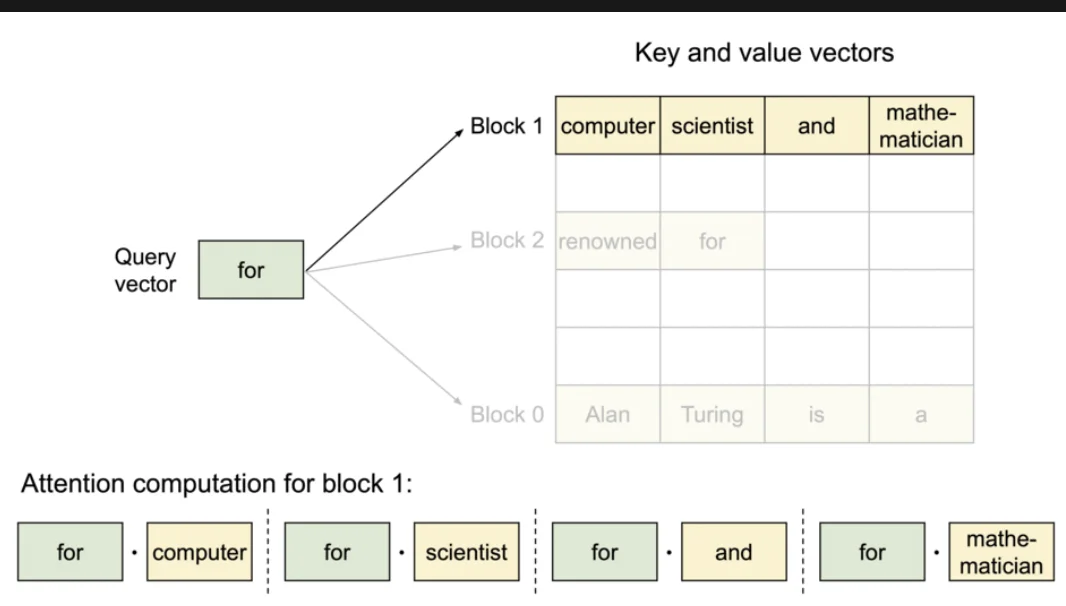Select the faded "Block 2" row label
Image resolution: width=1066 pixels, height=606 pixels.
click(507, 241)
